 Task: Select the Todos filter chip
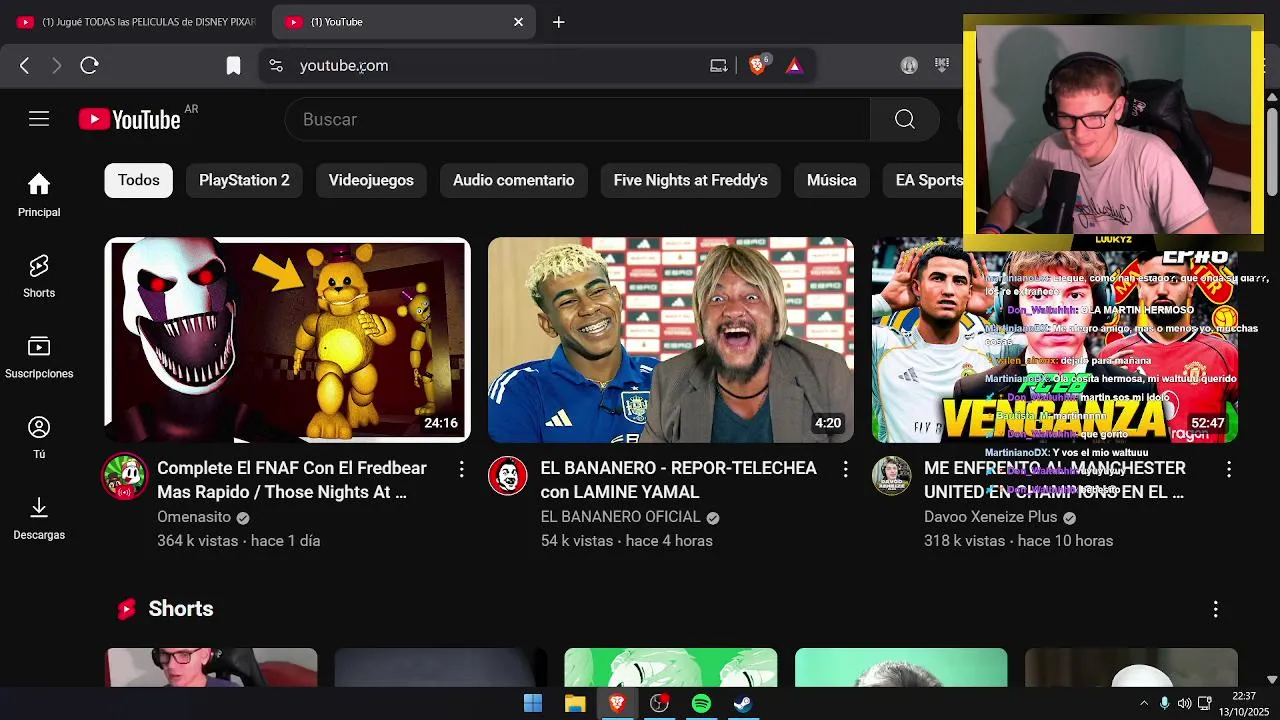pyautogui.click(x=139, y=180)
